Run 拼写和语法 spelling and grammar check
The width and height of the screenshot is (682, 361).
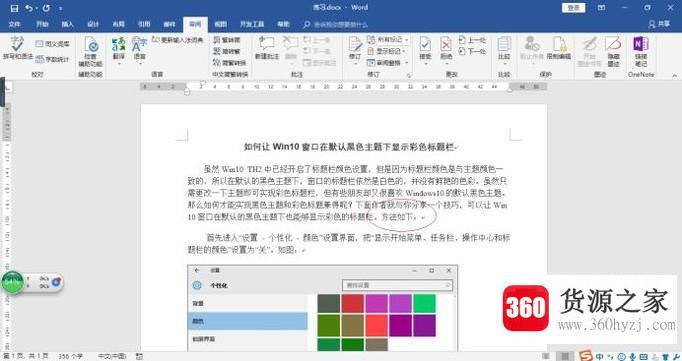[18, 48]
